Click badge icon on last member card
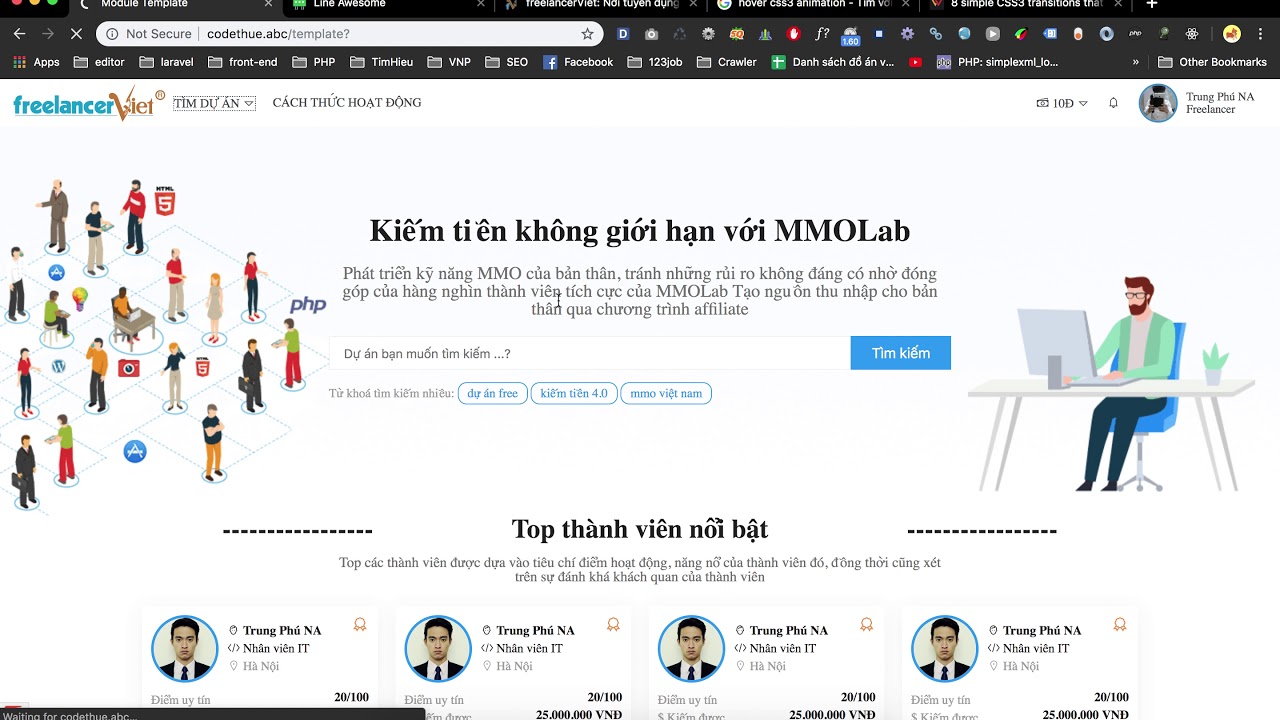This screenshot has height=720, width=1280. pos(1120,625)
